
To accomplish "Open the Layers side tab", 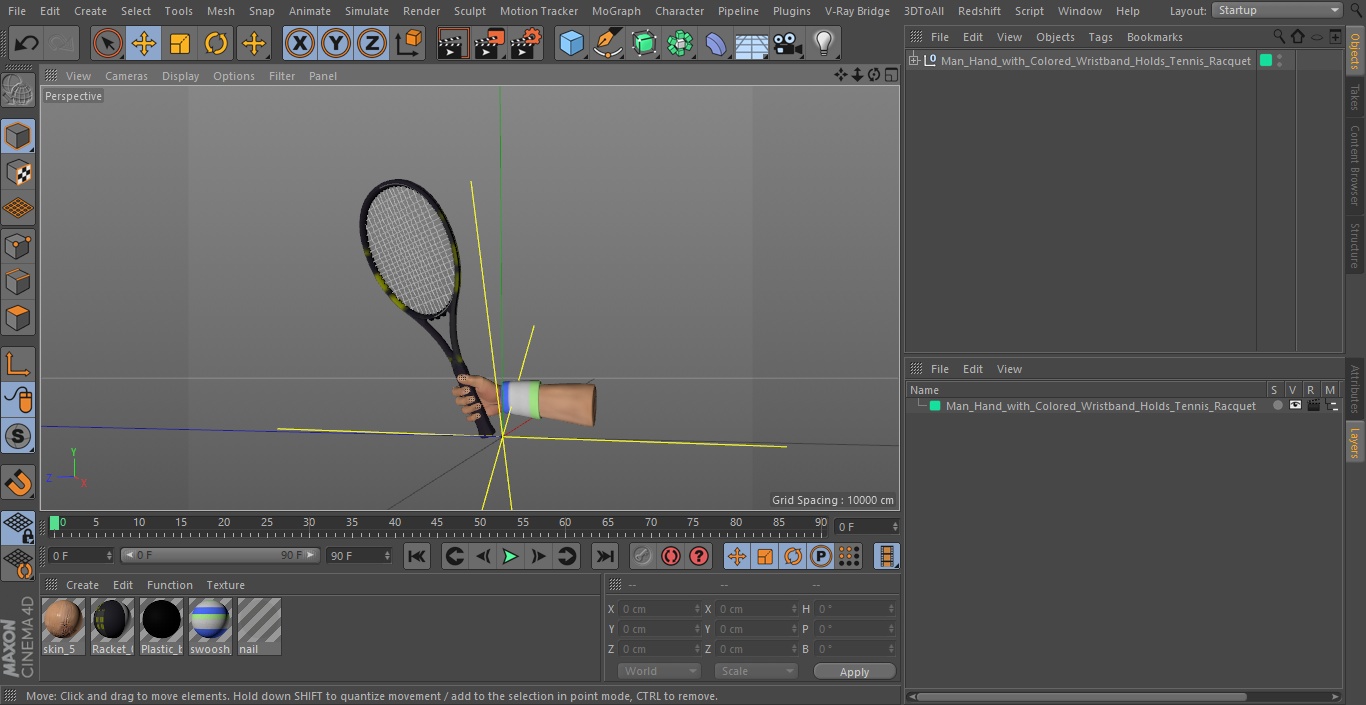I will pyautogui.click(x=1355, y=442).
